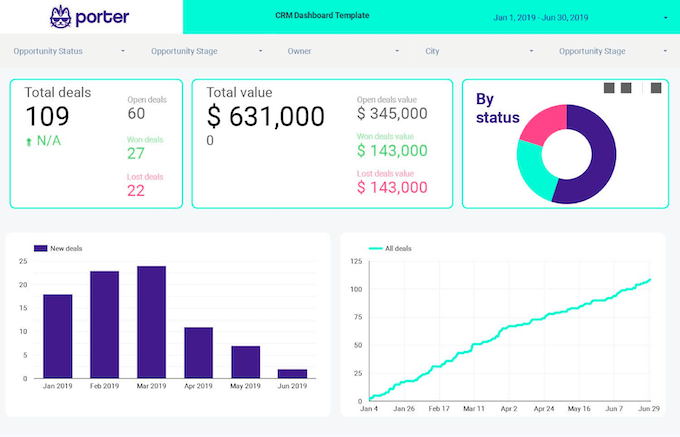
Task: Click the Jun 2019 bar in New deals chart
Action: pos(292,373)
